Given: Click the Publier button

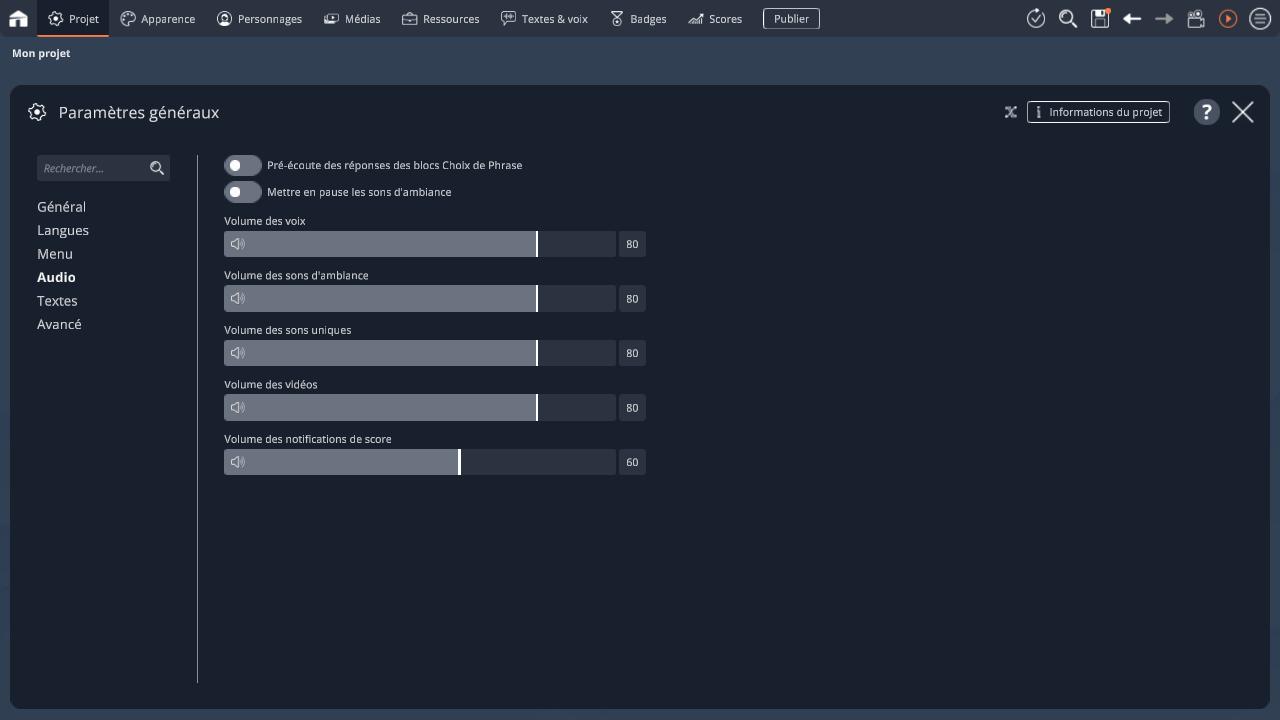Looking at the screenshot, I should tap(791, 18).
